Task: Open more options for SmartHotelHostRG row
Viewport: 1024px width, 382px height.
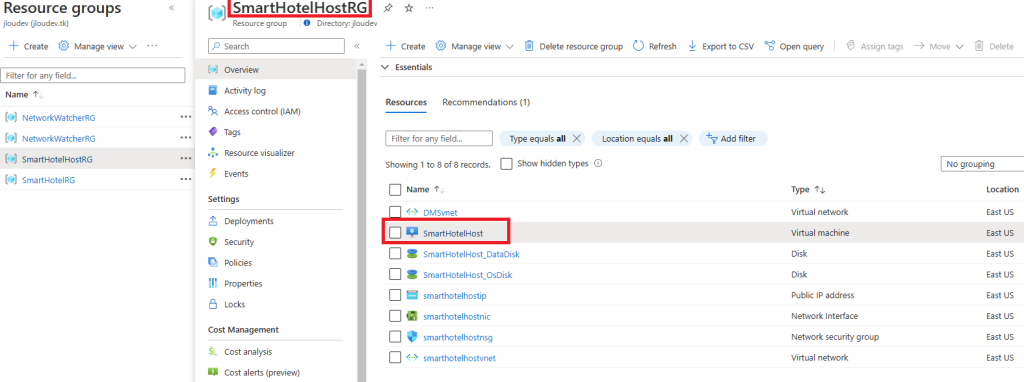Action: (x=186, y=159)
